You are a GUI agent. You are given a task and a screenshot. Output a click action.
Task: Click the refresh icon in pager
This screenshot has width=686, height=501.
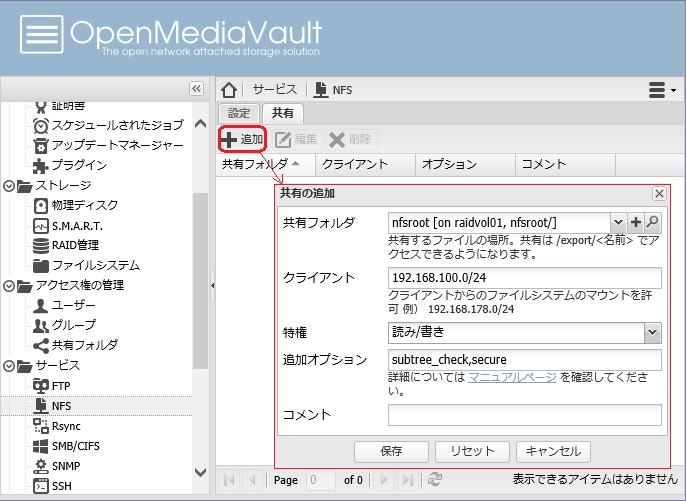(x=434, y=480)
